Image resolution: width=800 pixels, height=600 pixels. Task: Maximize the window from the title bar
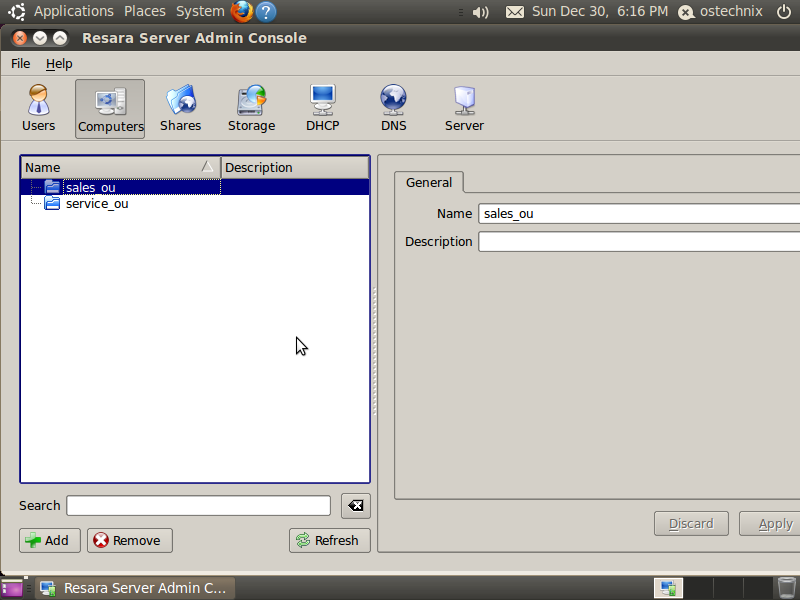click(60, 38)
